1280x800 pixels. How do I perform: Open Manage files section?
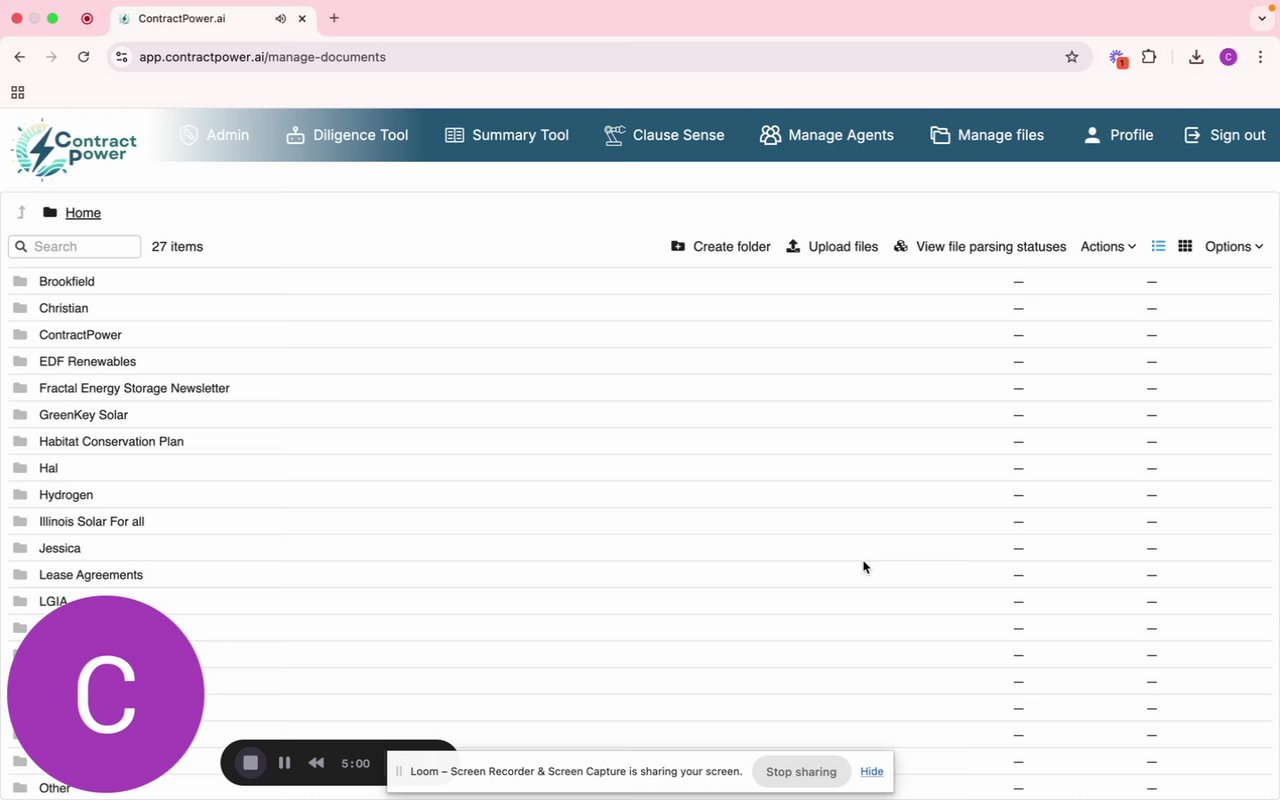987,135
